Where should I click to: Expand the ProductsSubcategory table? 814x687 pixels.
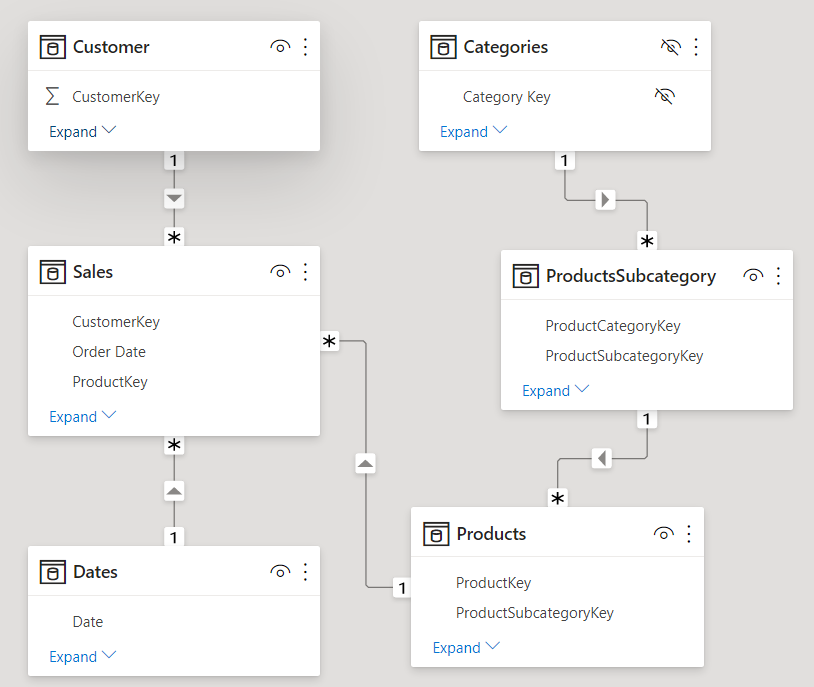pyautogui.click(x=556, y=391)
